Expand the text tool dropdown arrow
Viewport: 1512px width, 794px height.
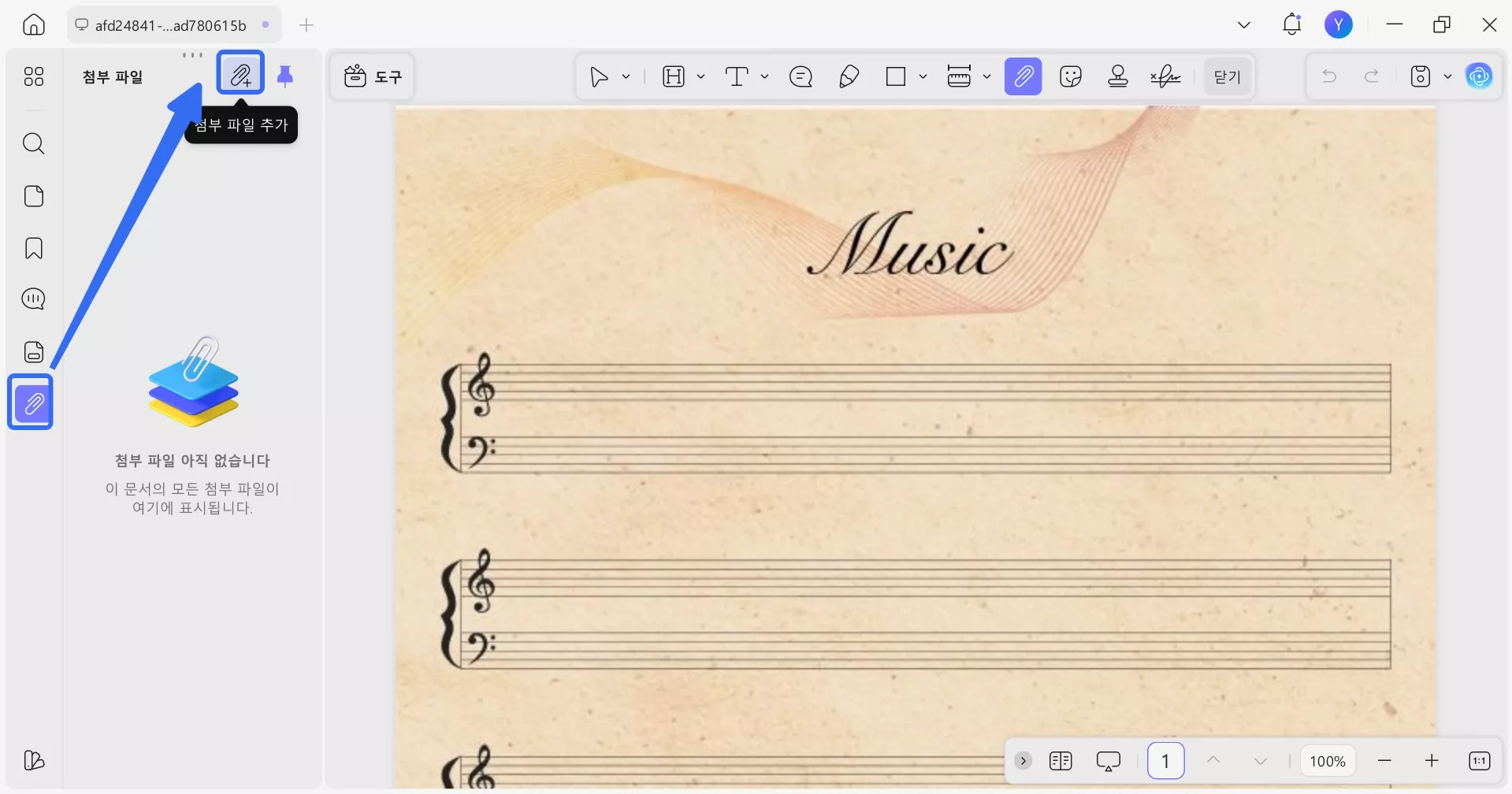coord(764,76)
